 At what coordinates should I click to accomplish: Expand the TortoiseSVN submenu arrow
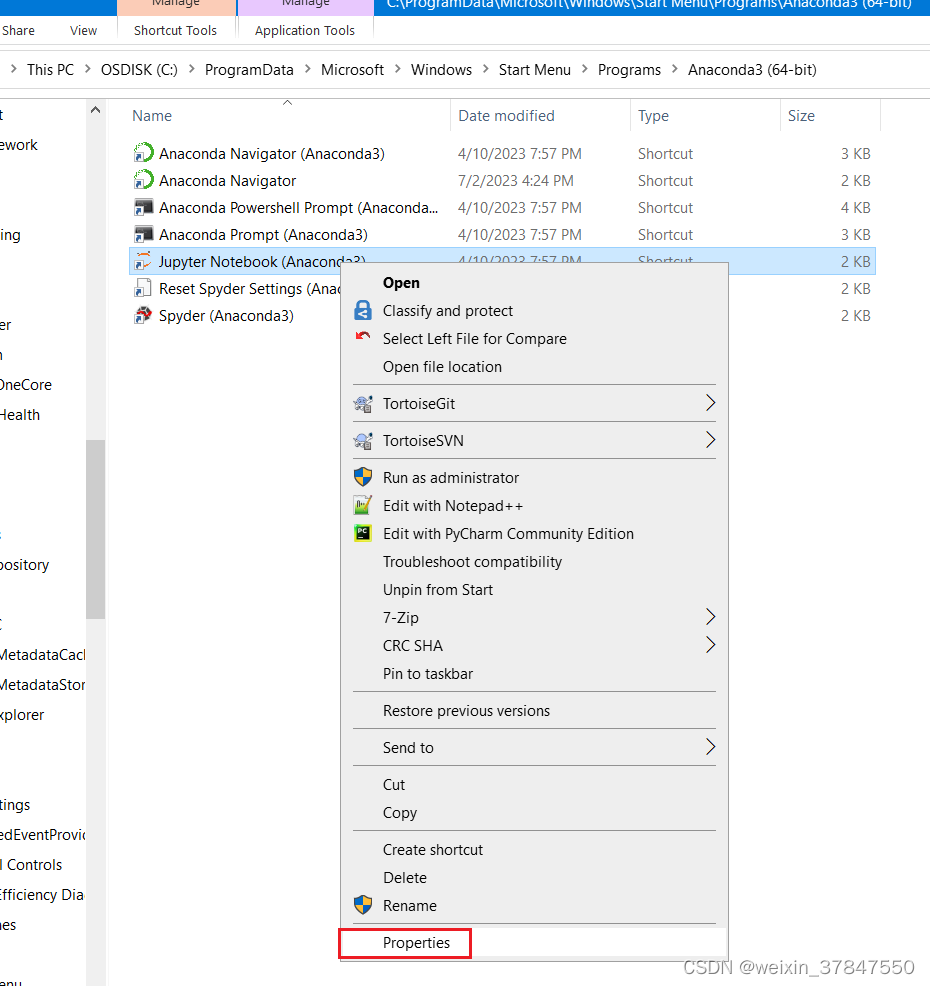point(711,440)
